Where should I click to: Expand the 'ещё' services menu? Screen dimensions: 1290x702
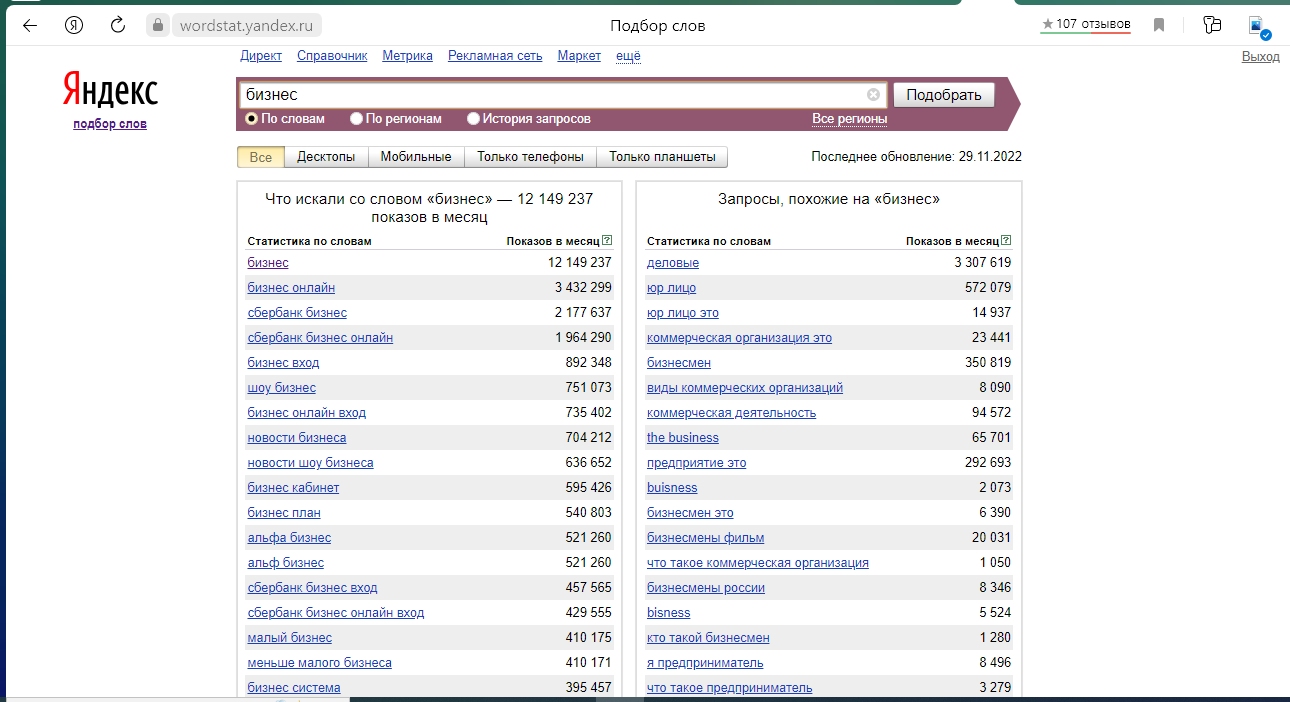click(x=628, y=56)
